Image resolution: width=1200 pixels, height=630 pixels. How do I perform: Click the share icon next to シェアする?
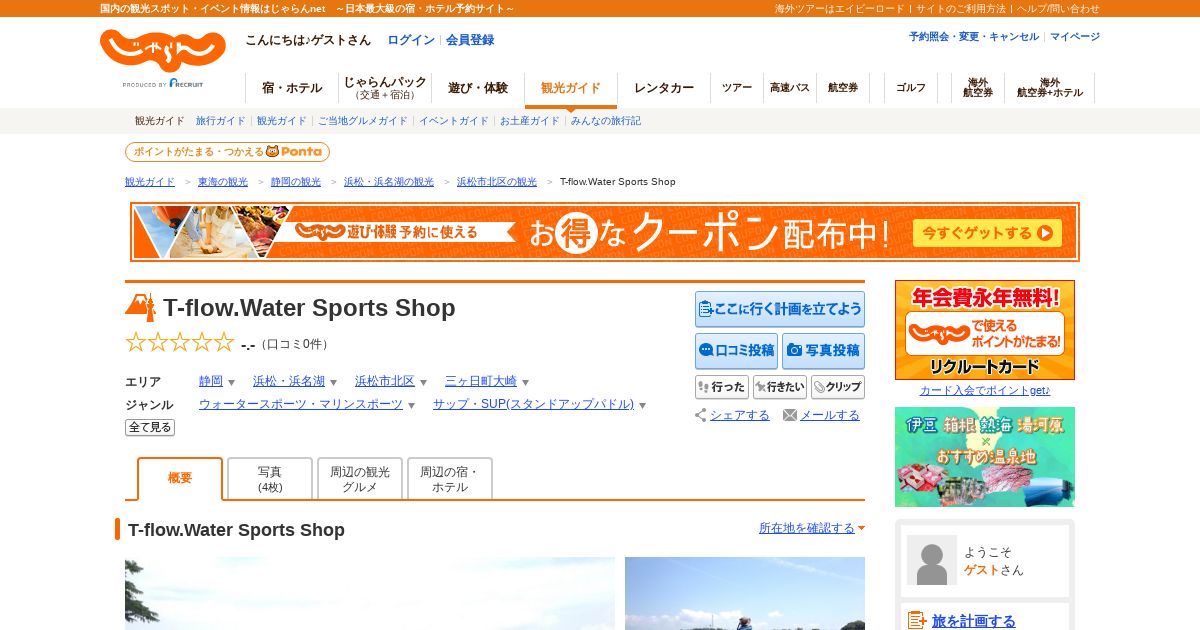click(x=701, y=415)
